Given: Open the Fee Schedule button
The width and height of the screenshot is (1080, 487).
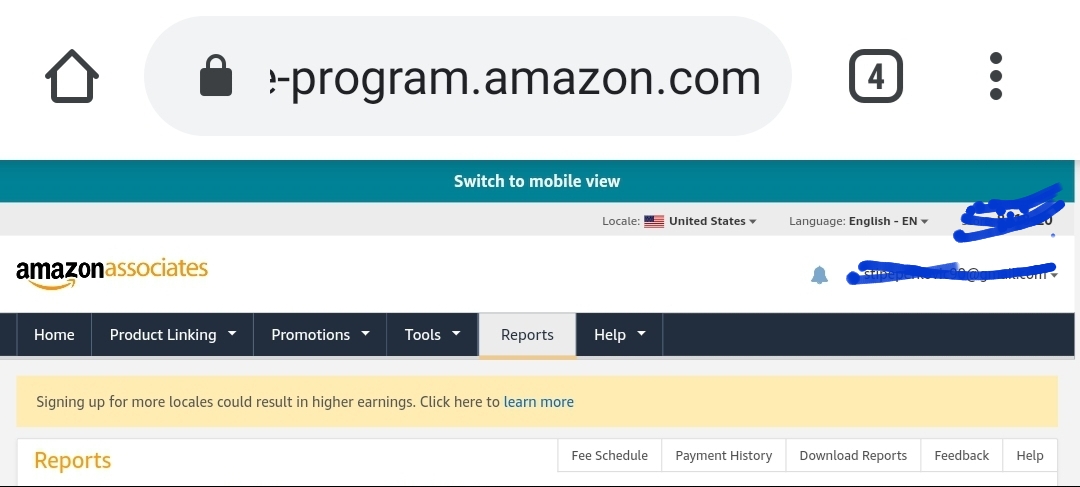Looking at the screenshot, I should [610, 455].
